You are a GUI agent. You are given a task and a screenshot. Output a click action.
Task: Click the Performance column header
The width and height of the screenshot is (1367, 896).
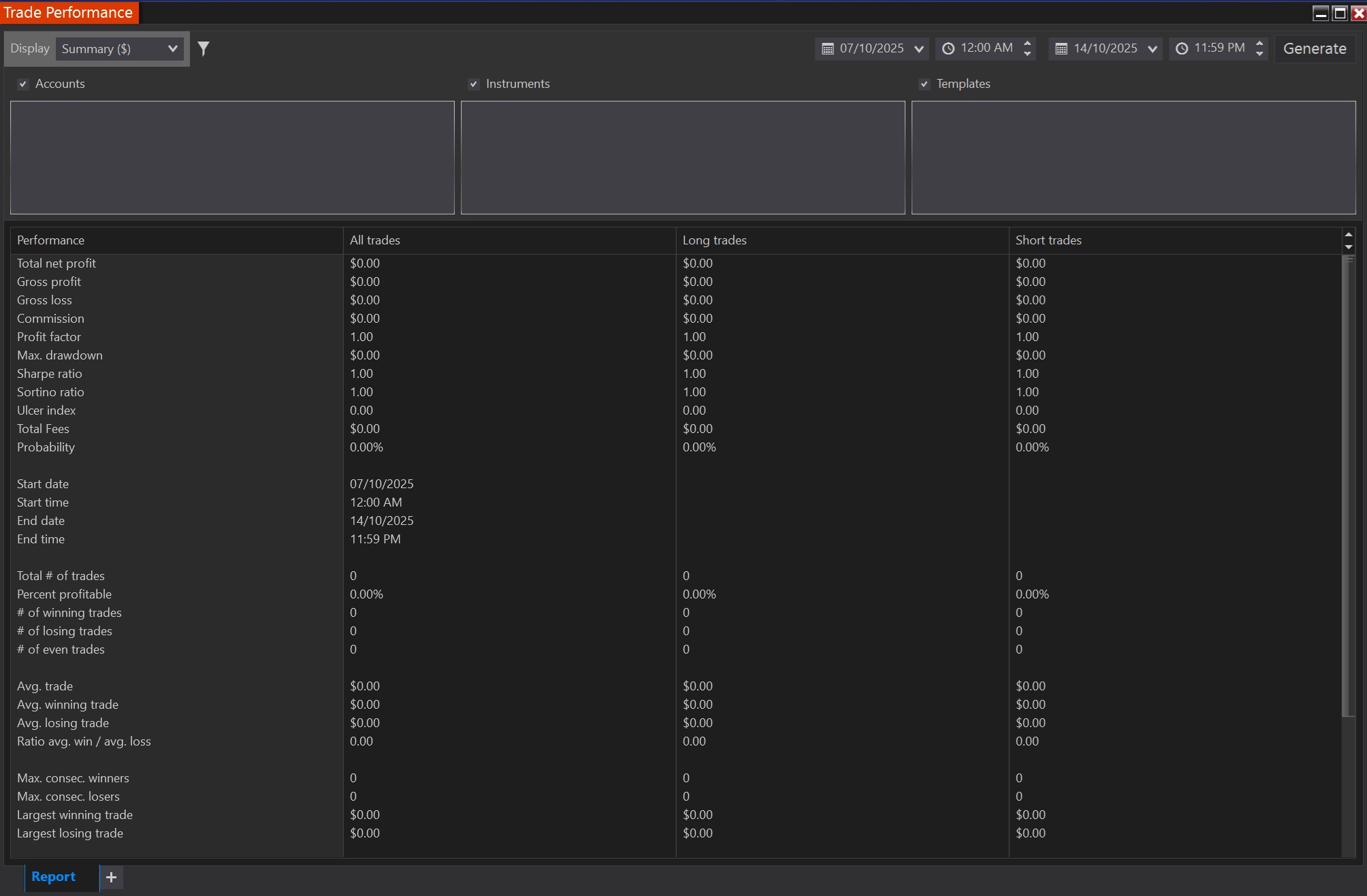(x=51, y=240)
